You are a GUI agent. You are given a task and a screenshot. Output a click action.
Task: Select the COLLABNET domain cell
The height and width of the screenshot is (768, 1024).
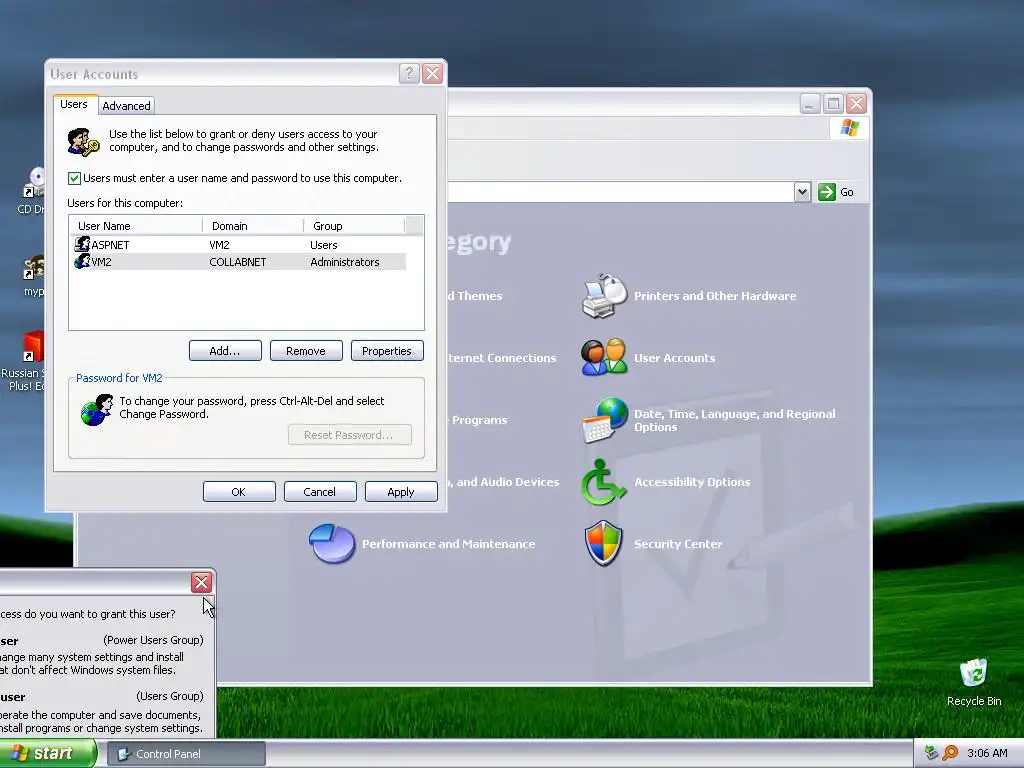click(238, 262)
